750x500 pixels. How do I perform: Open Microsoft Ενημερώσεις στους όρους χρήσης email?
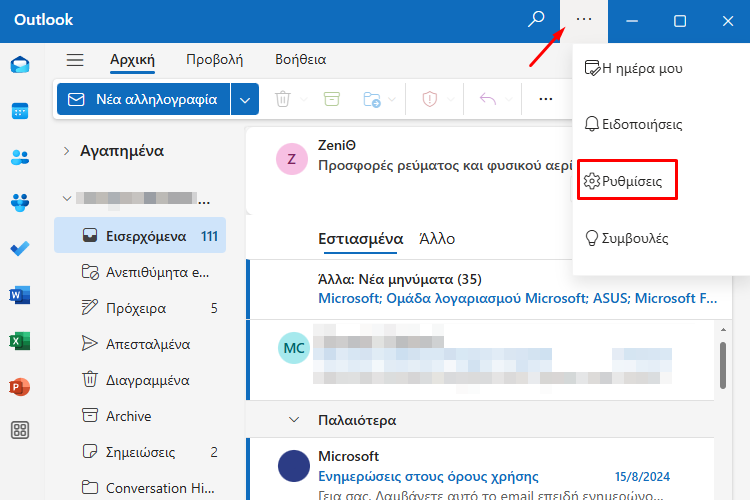tap(481, 469)
